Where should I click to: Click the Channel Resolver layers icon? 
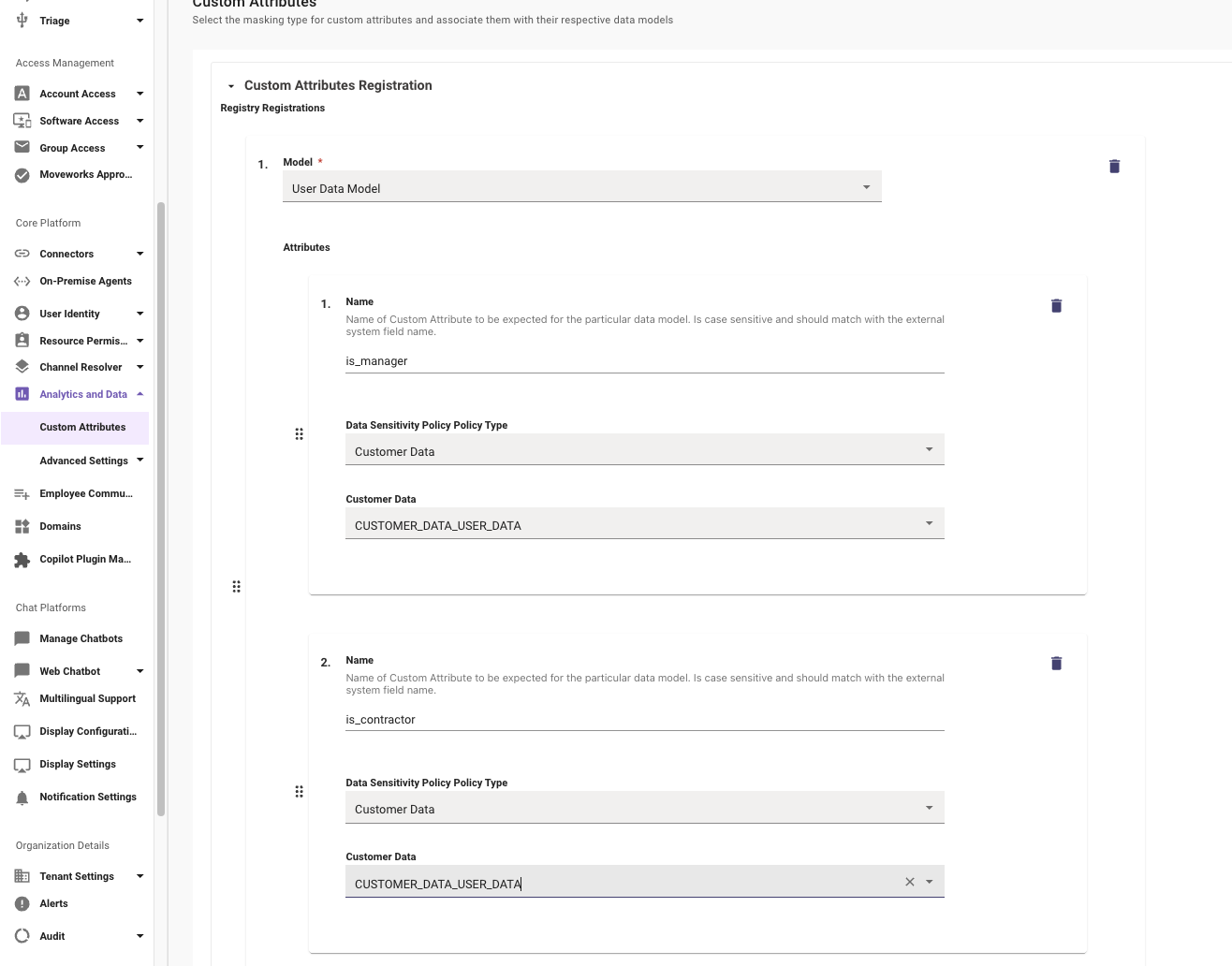(22, 367)
